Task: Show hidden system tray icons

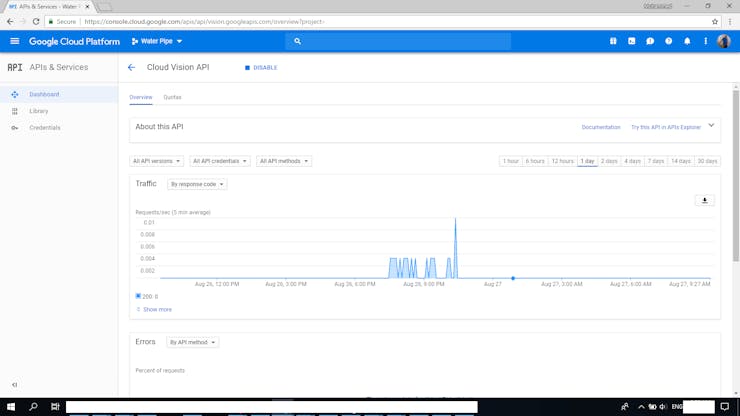Action: pos(641,407)
